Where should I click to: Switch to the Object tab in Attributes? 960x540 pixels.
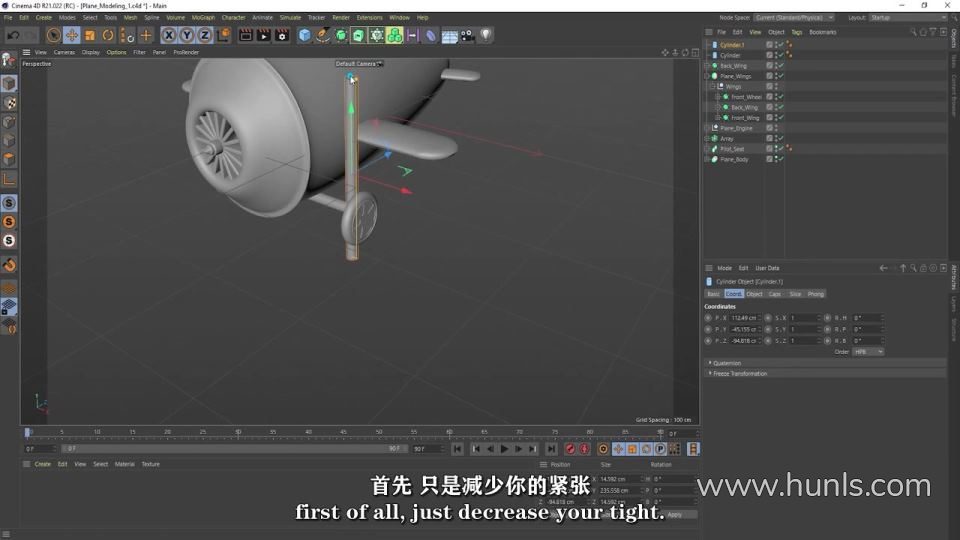point(754,294)
